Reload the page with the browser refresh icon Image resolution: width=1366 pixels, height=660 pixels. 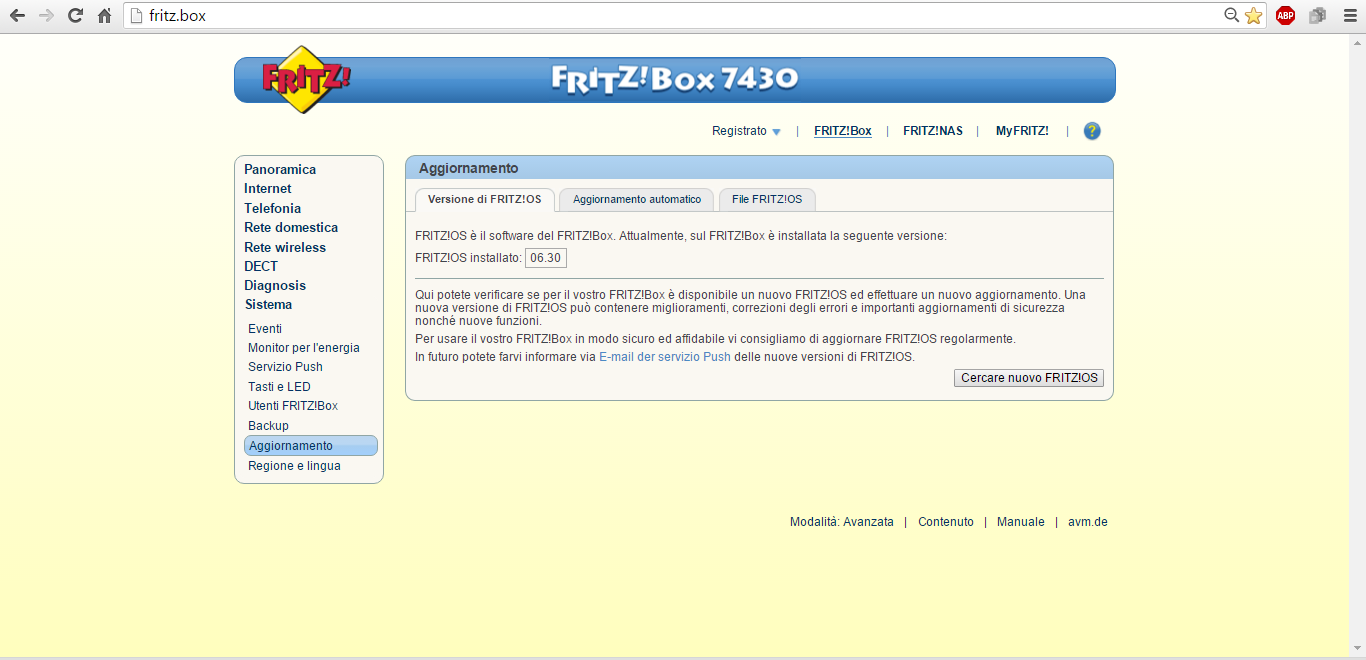click(x=75, y=16)
